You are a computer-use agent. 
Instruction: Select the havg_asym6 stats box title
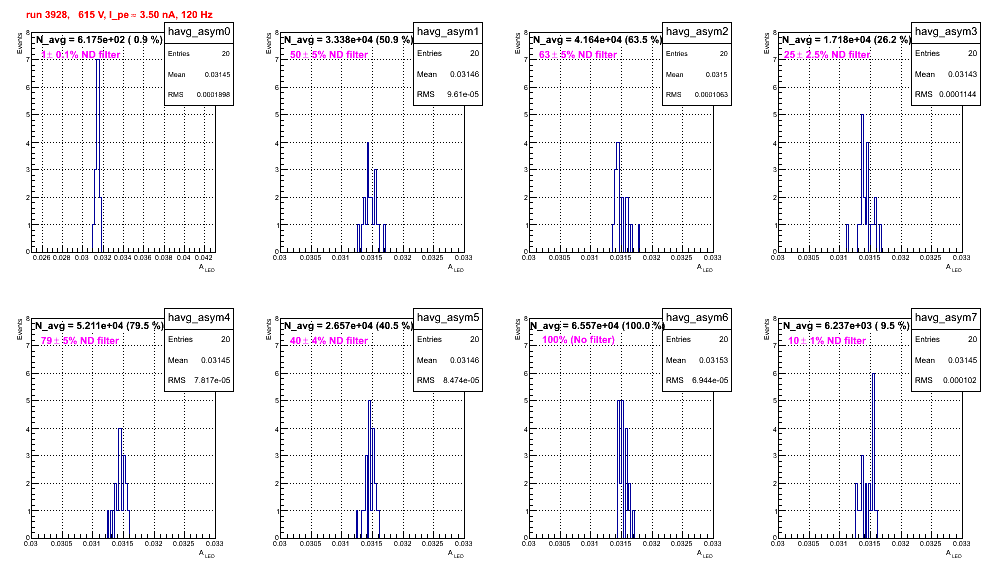pyautogui.click(x=697, y=318)
